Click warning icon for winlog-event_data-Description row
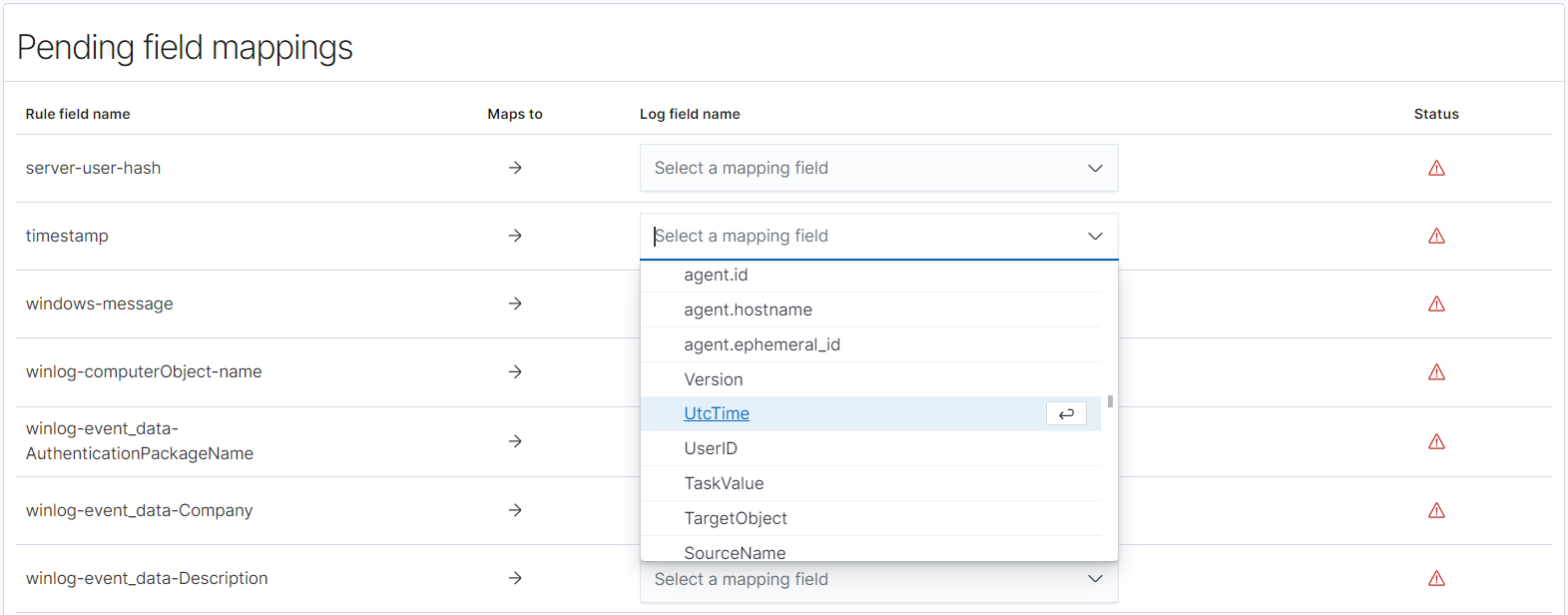 pyautogui.click(x=1436, y=578)
